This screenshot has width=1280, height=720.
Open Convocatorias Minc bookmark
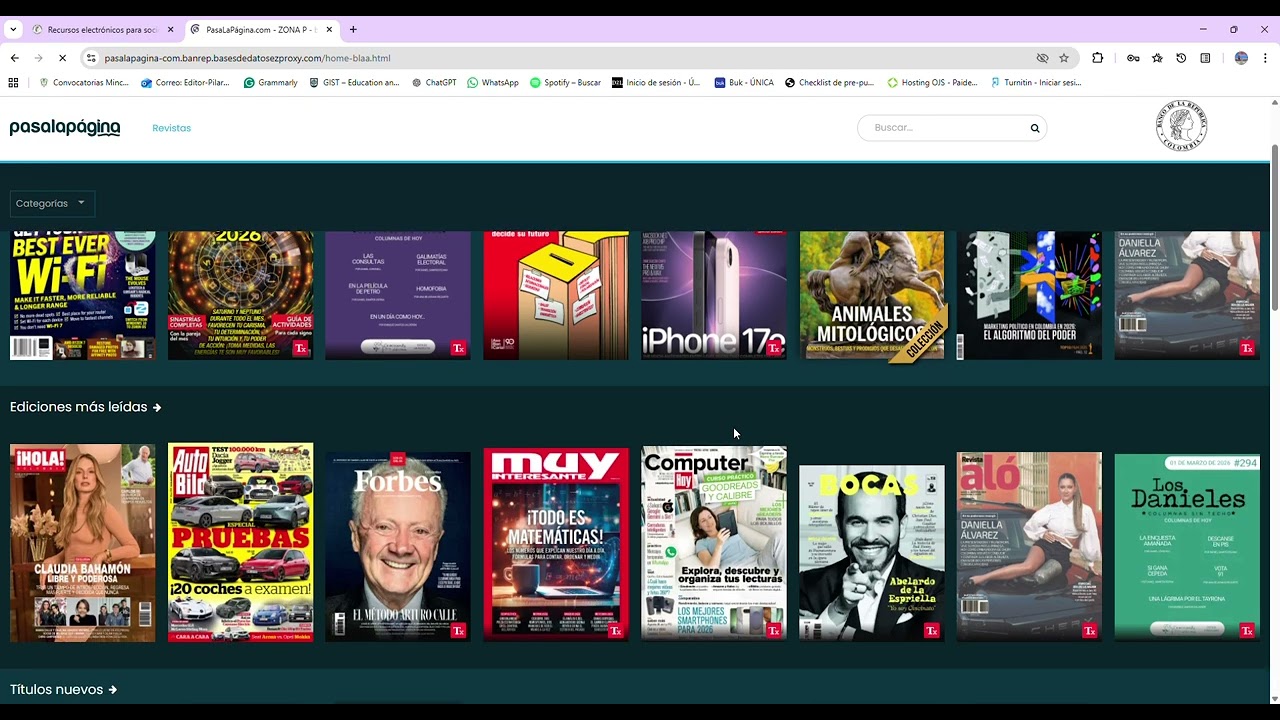point(84,82)
